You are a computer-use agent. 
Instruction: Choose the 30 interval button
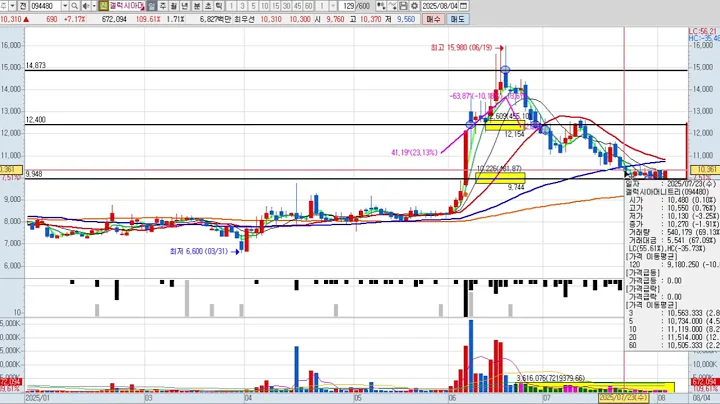(287, 6)
